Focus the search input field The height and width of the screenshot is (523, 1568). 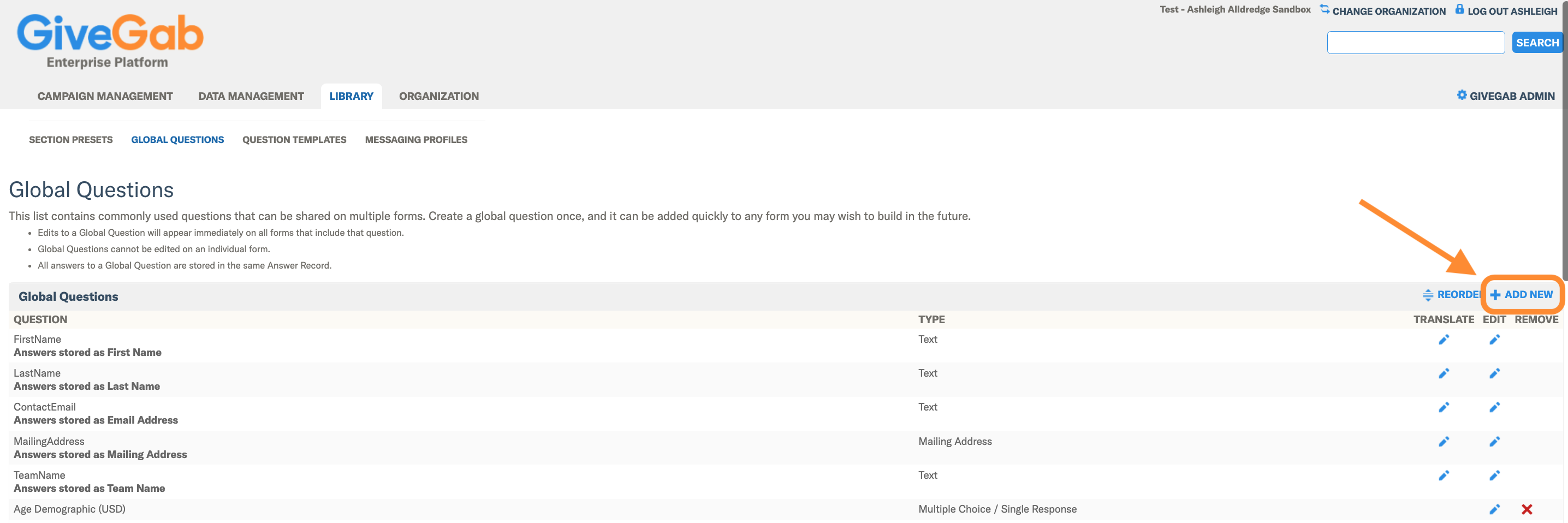[1415, 43]
